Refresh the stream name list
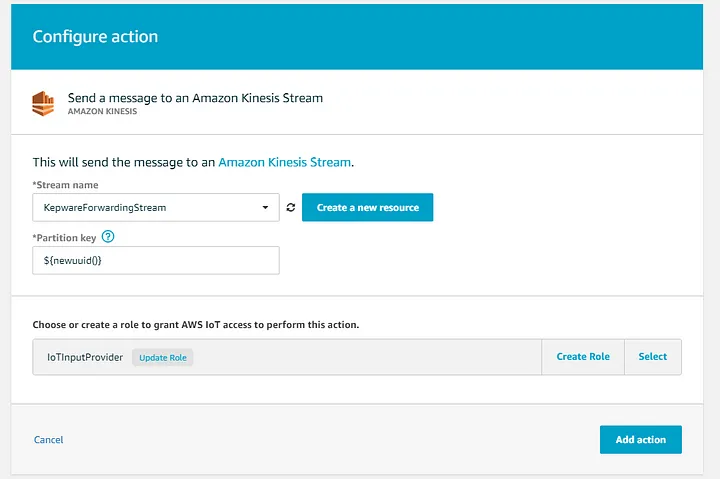Viewport: 720px width, 479px height. click(291, 208)
